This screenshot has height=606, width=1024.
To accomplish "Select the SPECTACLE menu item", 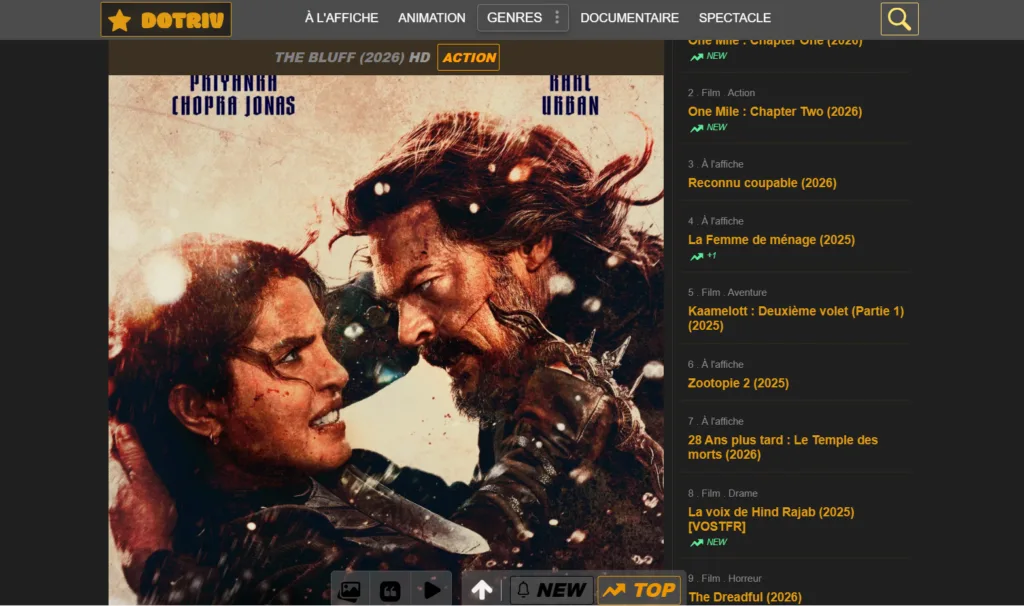I will pyautogui.click(x=734, y=18).
